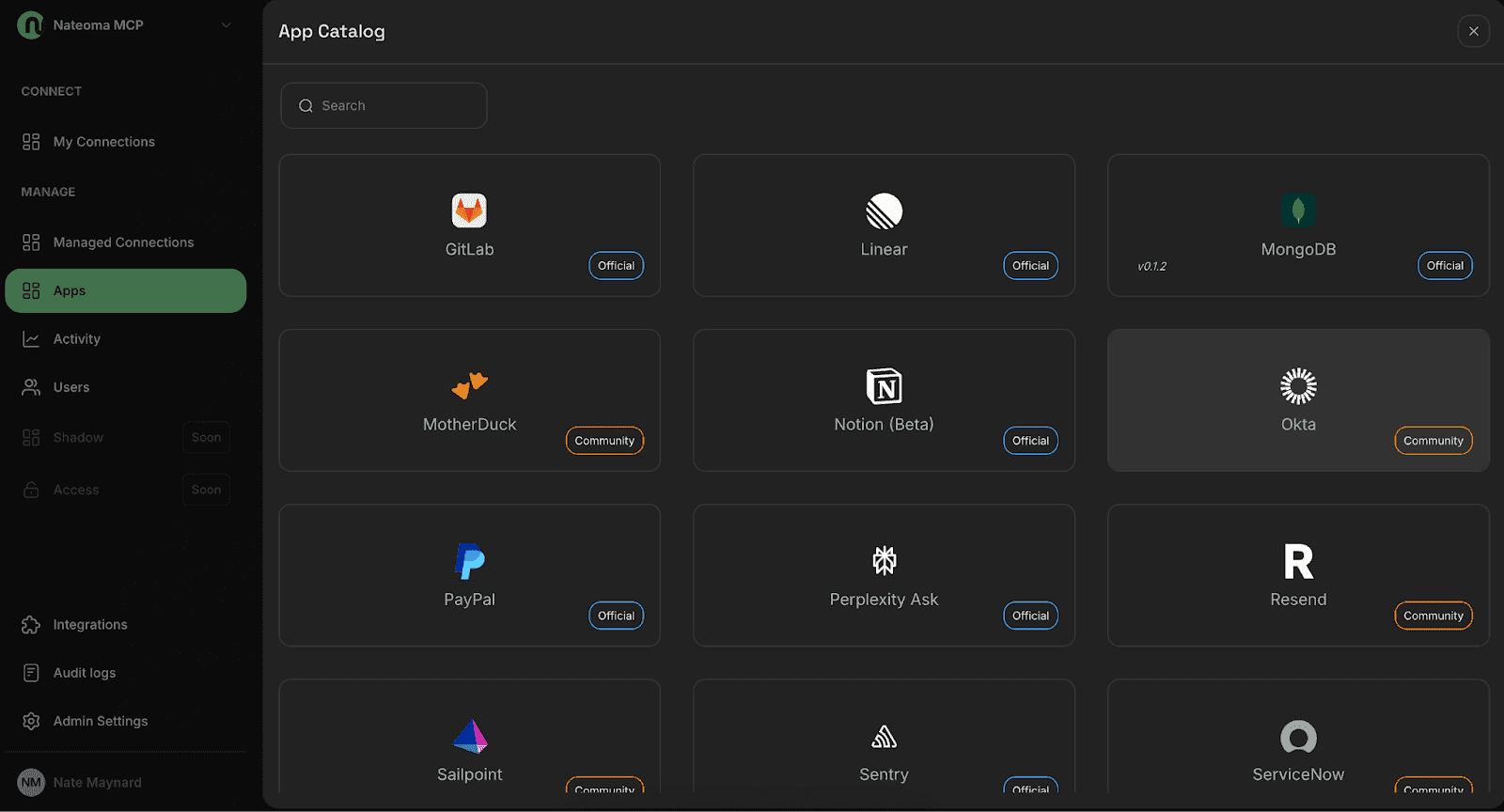1504x812 pixels.
Task: Click the Notion (Beta) name text
Action: pos(884,425)
